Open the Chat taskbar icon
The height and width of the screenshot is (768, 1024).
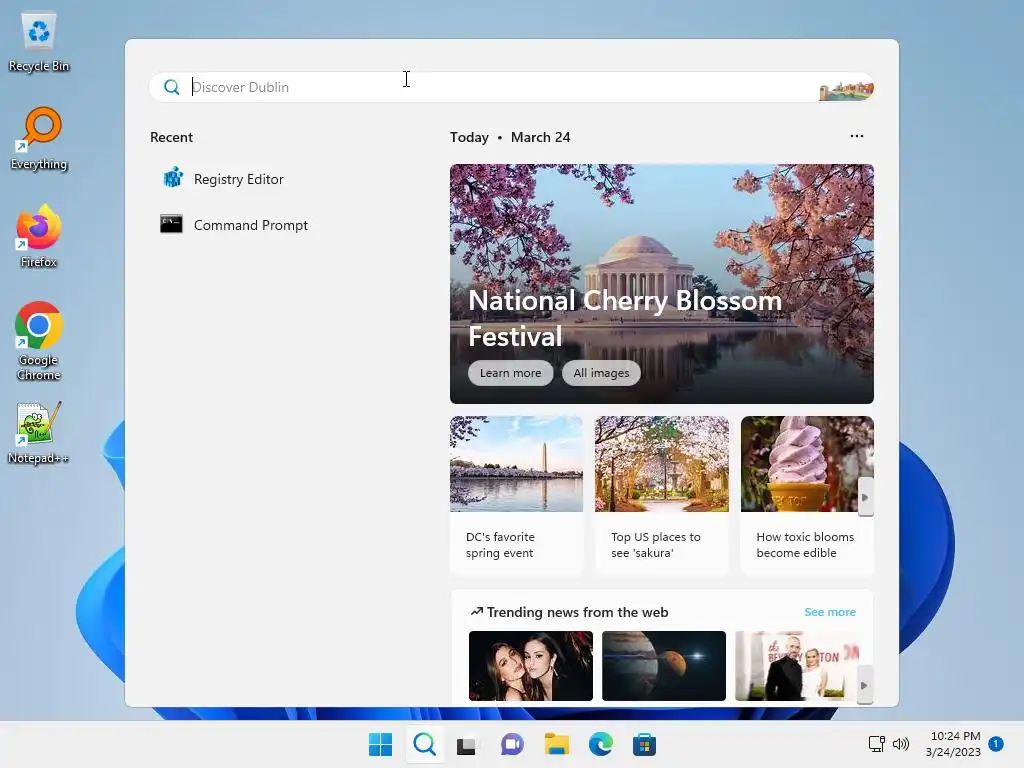pyautogui.click(x=512, y=744)
